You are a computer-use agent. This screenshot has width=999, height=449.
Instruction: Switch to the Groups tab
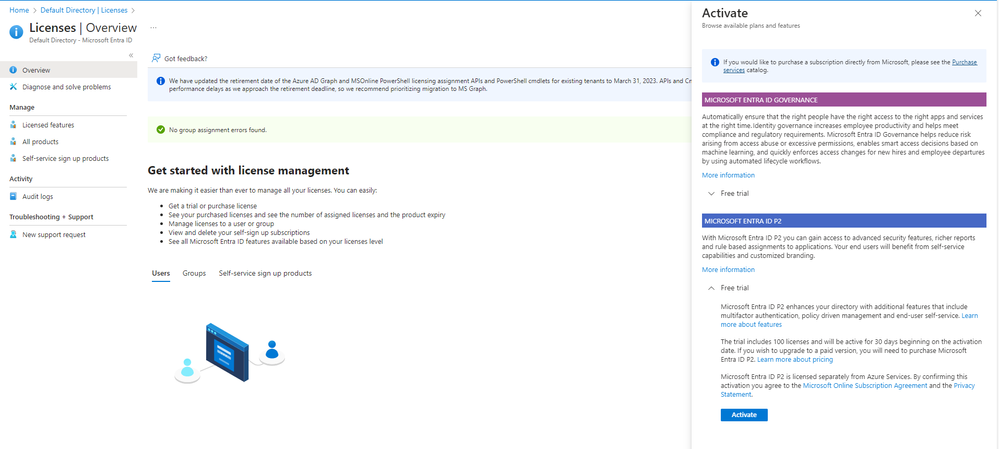click(x=194, y=273)
